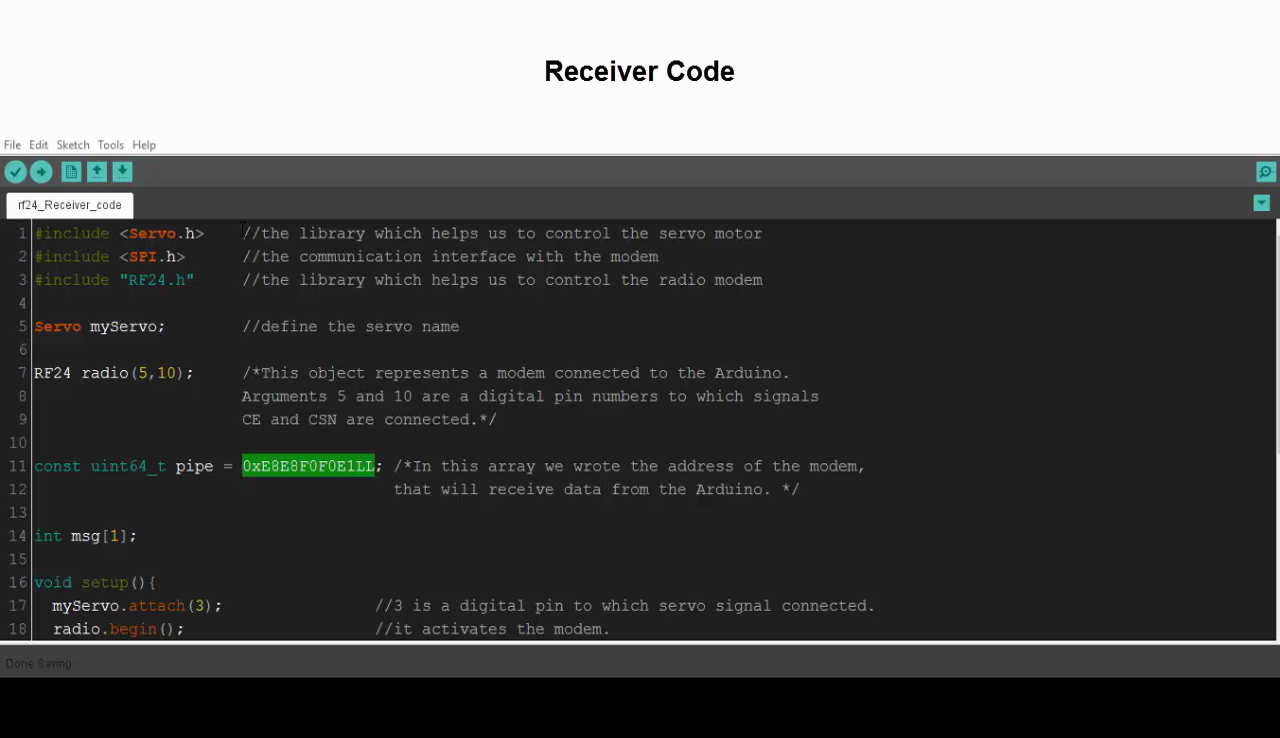Click line number 11 in gutter
This screenshot has width=1280, height=738.
[x=17, y=466]
